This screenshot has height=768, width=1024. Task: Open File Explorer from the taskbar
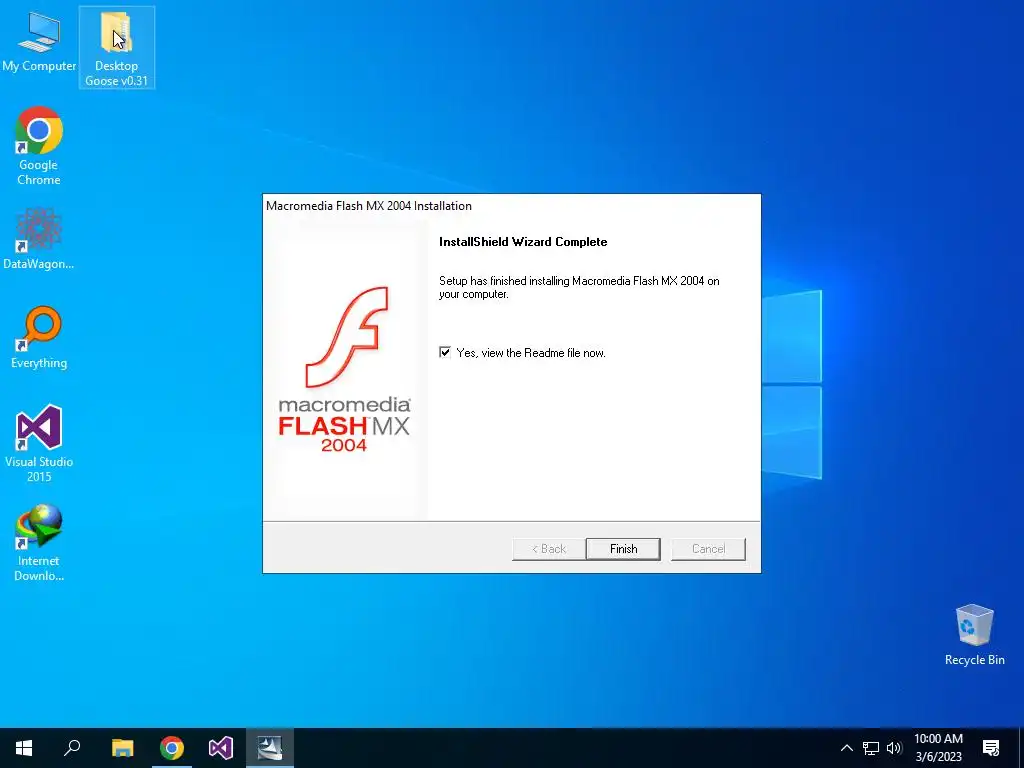[x=122, y=748]
